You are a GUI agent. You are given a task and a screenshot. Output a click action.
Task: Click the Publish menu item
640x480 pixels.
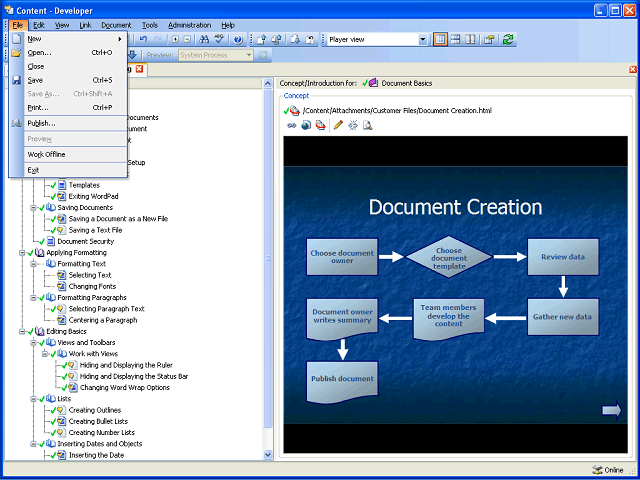click(41, 123)
